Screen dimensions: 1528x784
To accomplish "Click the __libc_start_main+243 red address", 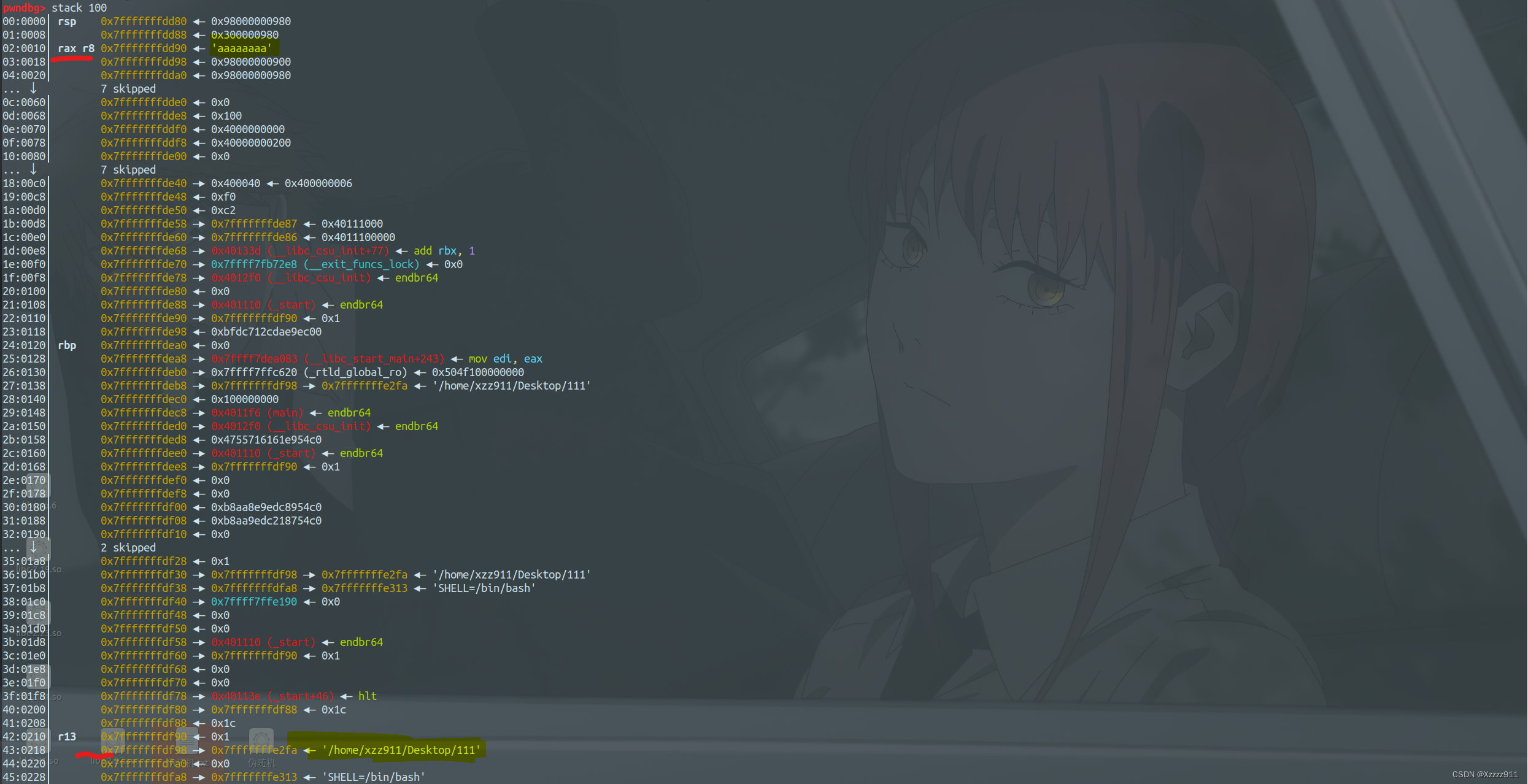I will (327, 359).
